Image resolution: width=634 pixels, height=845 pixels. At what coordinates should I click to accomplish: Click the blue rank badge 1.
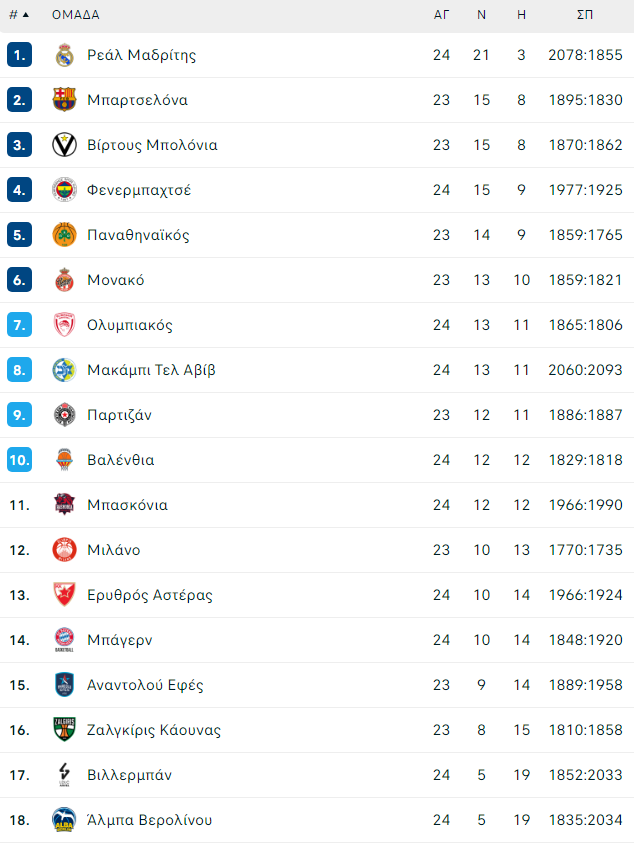pyautogui.click(x=19, y=55)
